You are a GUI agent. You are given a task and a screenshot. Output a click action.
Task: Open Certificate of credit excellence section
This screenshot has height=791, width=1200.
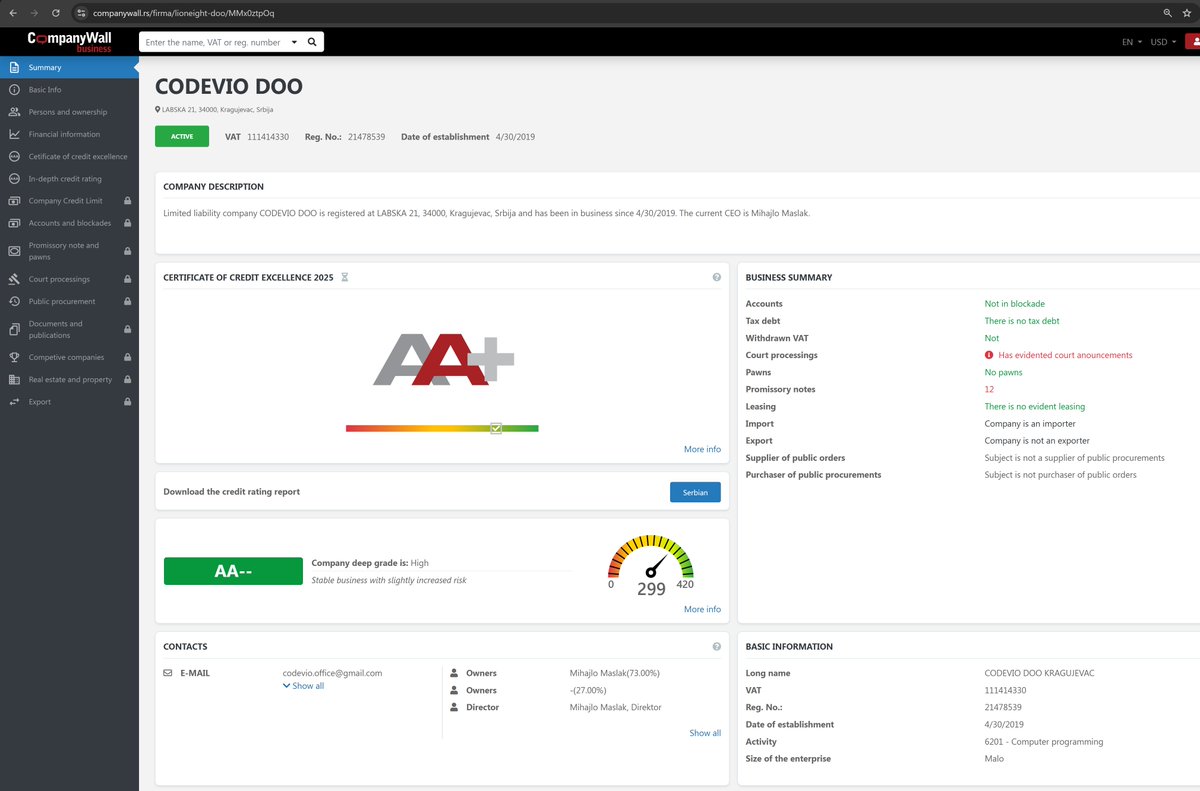(x=69, y=156)
